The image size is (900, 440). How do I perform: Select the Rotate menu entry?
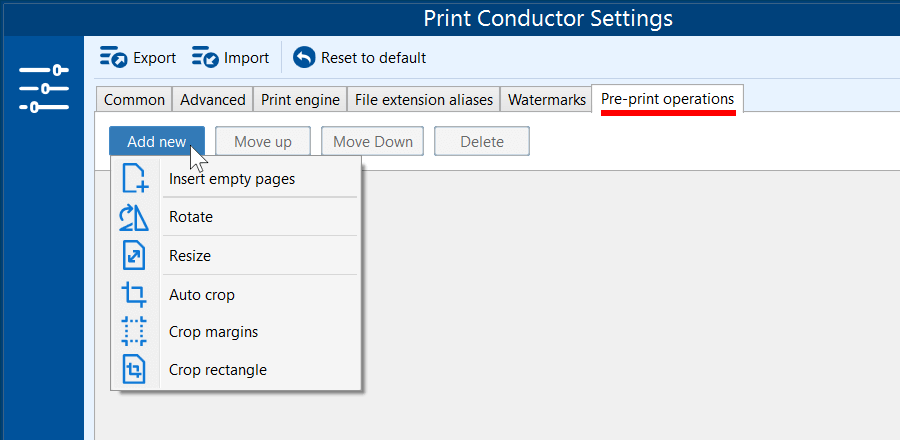(191, 217)
